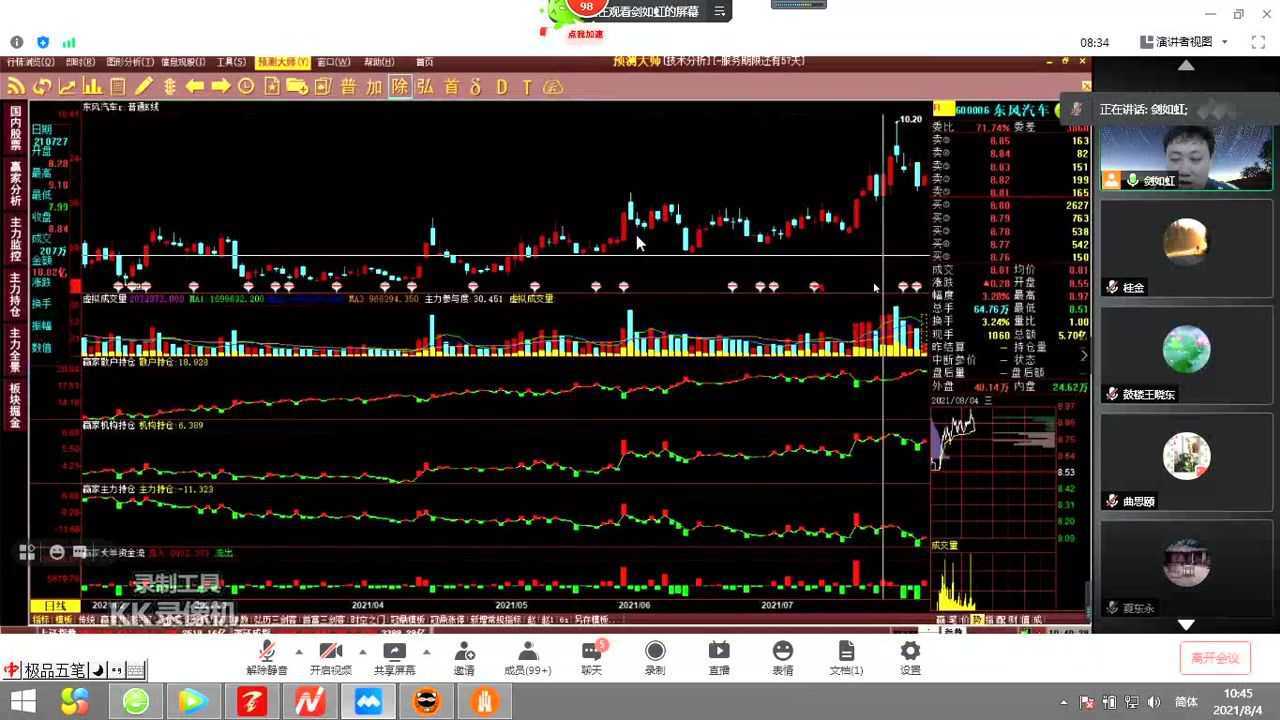This screenshot has height=720, width=1280.
Task: Click the copy pages toolbar icon
Action: pyautogui.click(x=322, y=87)
